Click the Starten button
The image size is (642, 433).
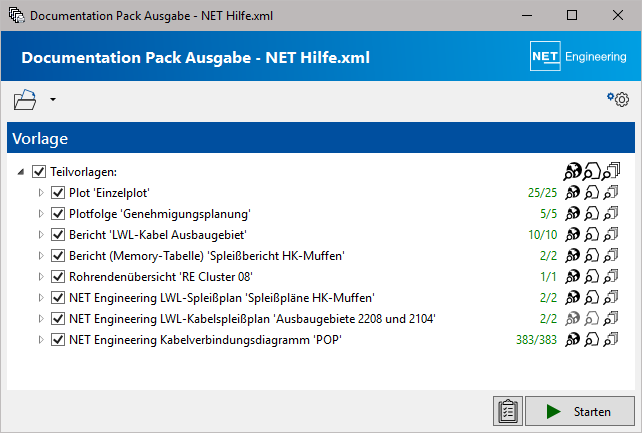pyautogui.click(x=579, y=411)
